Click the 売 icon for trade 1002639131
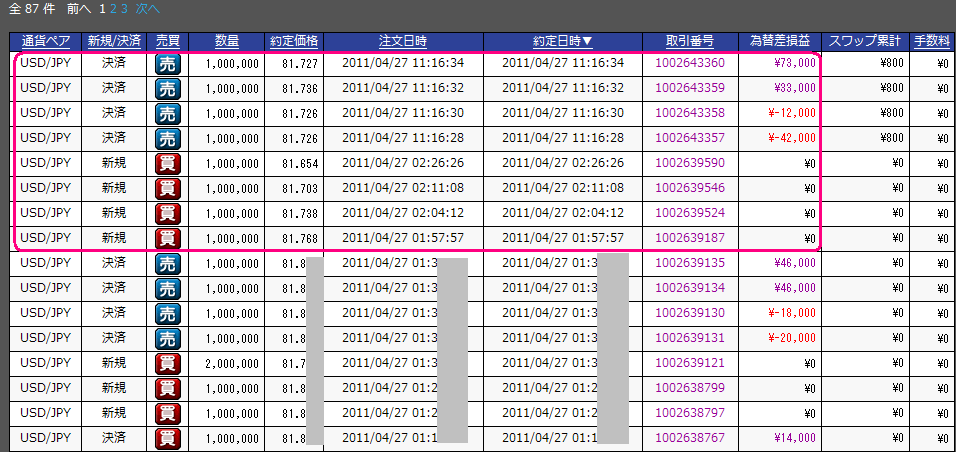Screen dimensions: 956x452 click(x=168, y=338)
